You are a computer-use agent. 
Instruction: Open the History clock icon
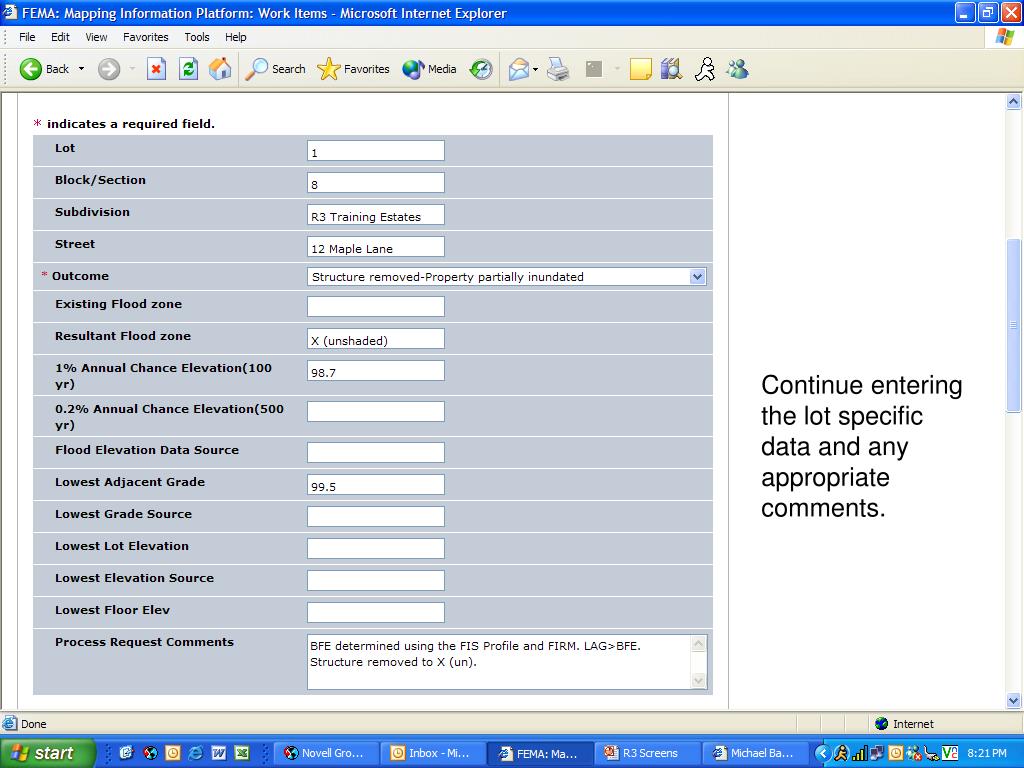[481, 69]
